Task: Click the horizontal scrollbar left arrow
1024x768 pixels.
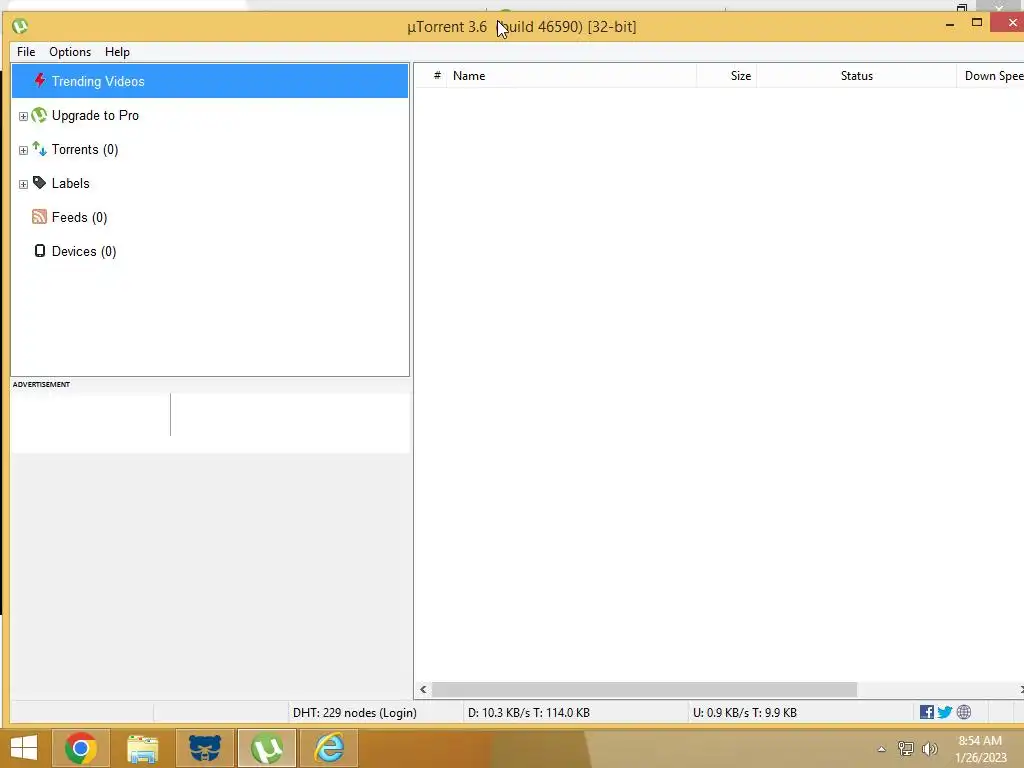Action: pos(423,690)
